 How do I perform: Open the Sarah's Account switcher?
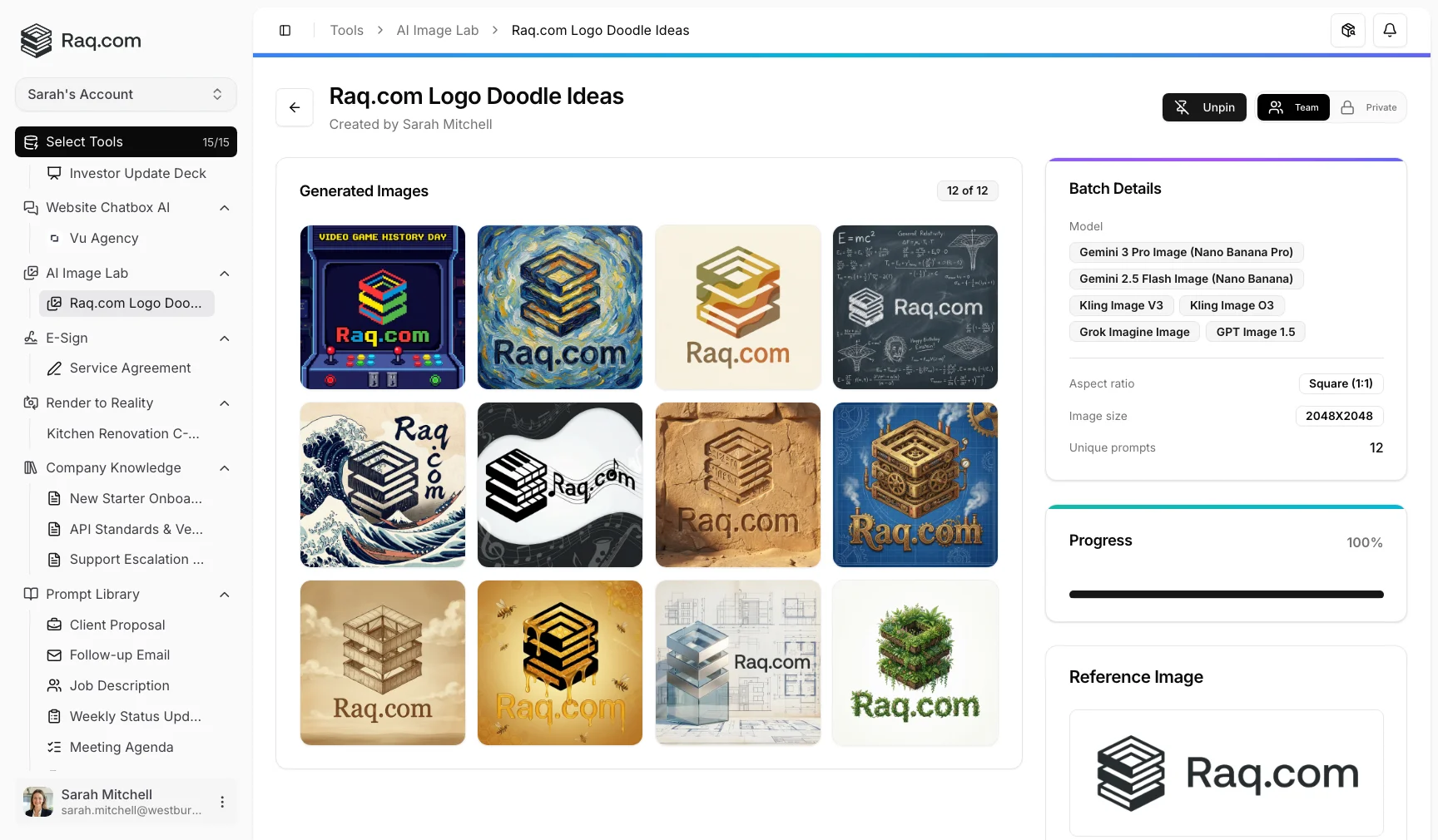125,94
